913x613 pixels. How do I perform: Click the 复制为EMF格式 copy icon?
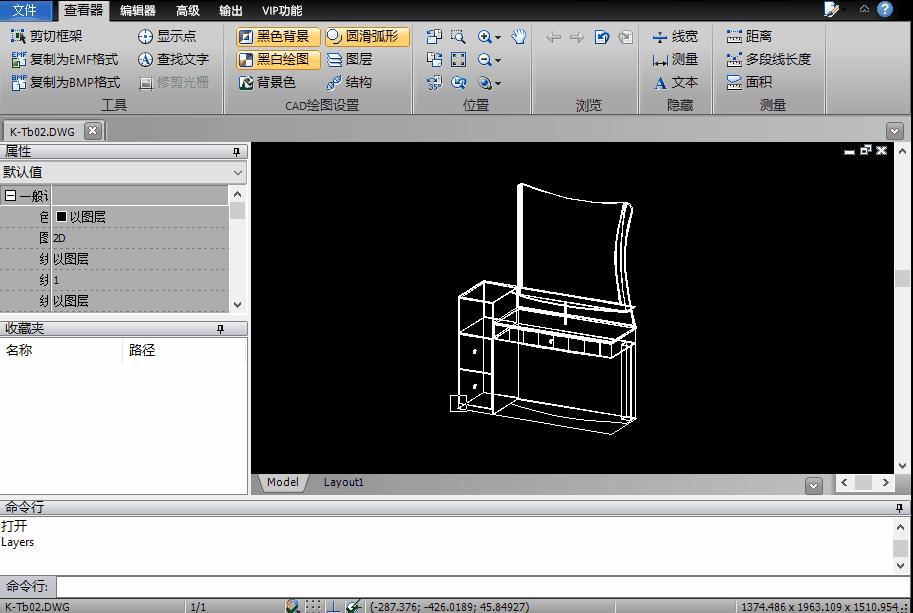click(x=19, y=59)
